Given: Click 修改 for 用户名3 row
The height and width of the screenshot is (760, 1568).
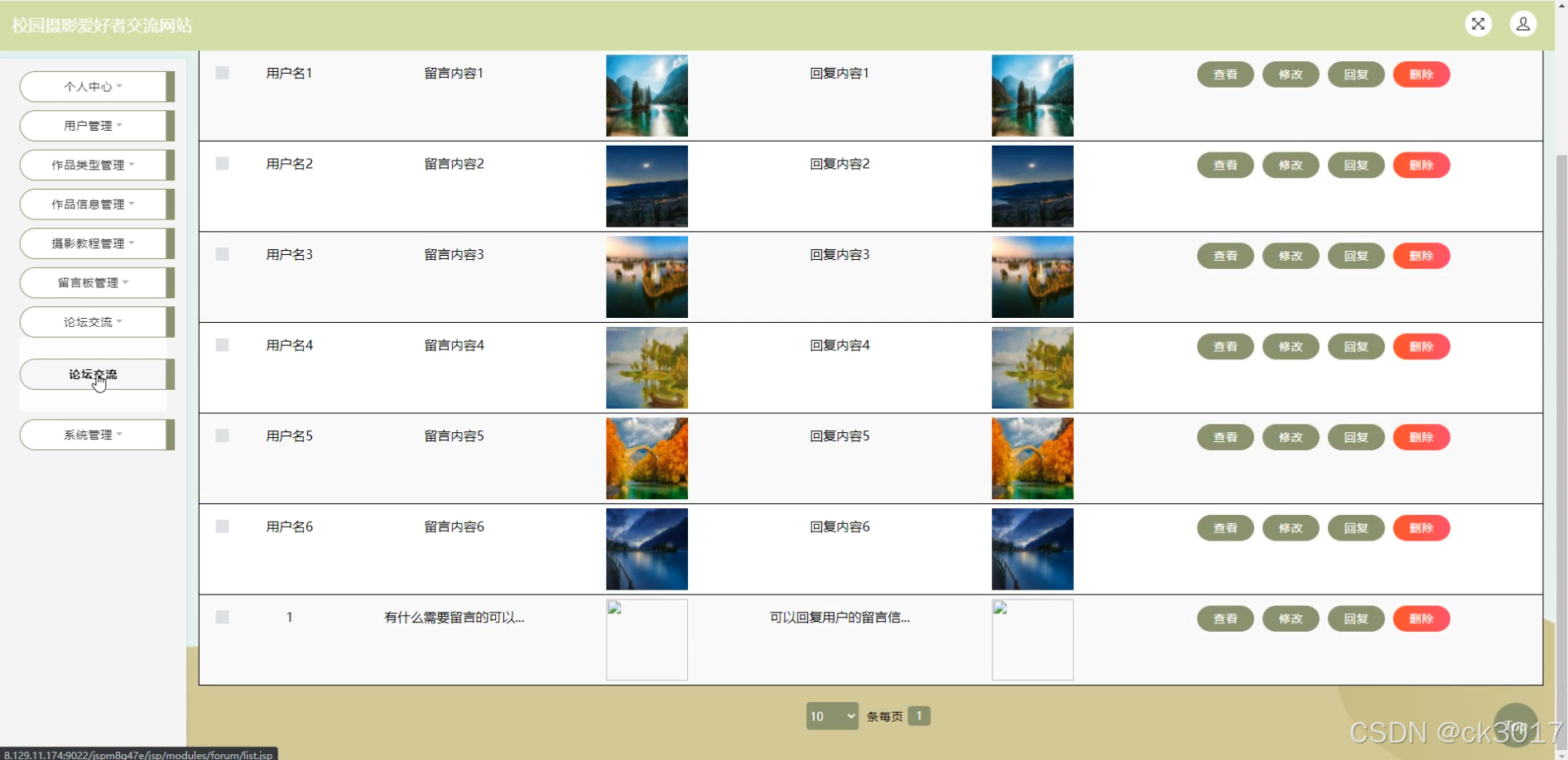Looking at the screenshot, I should pyautogui.click(x=1291, y=256).
